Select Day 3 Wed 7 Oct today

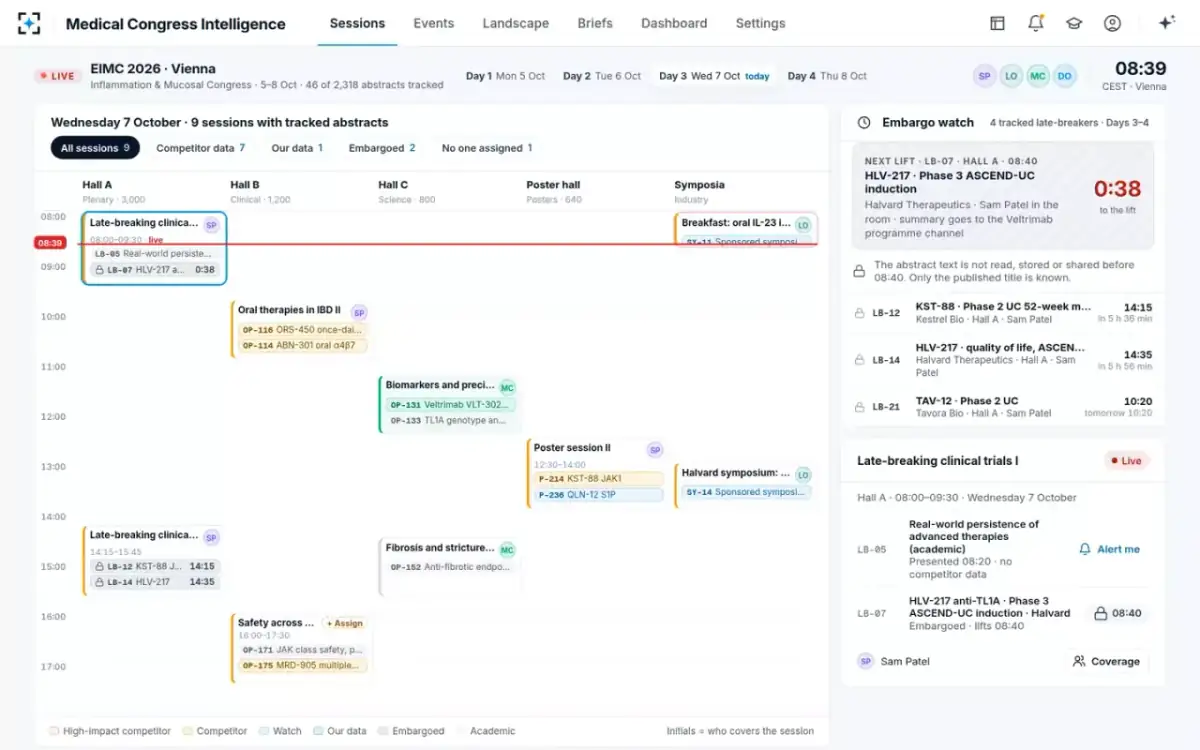(714, 76)
